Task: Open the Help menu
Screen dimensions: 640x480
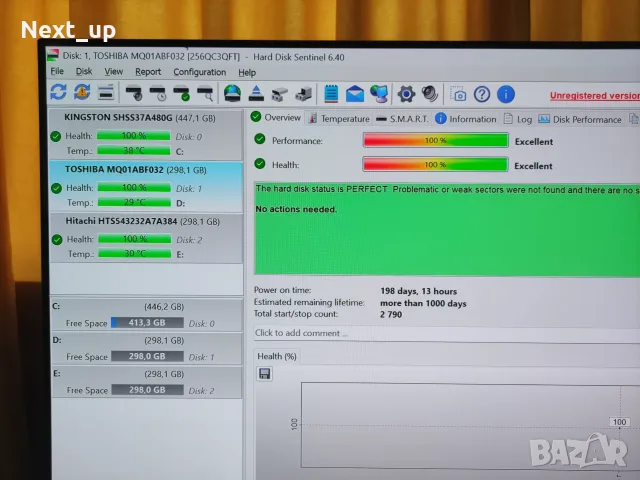Action: pos(247,73)
